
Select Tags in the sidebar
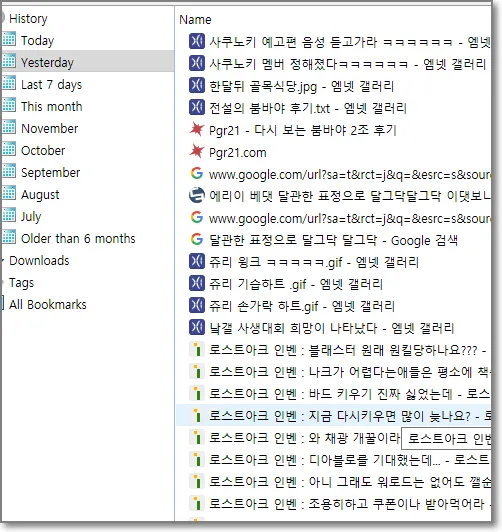click(x=21, y=283)
